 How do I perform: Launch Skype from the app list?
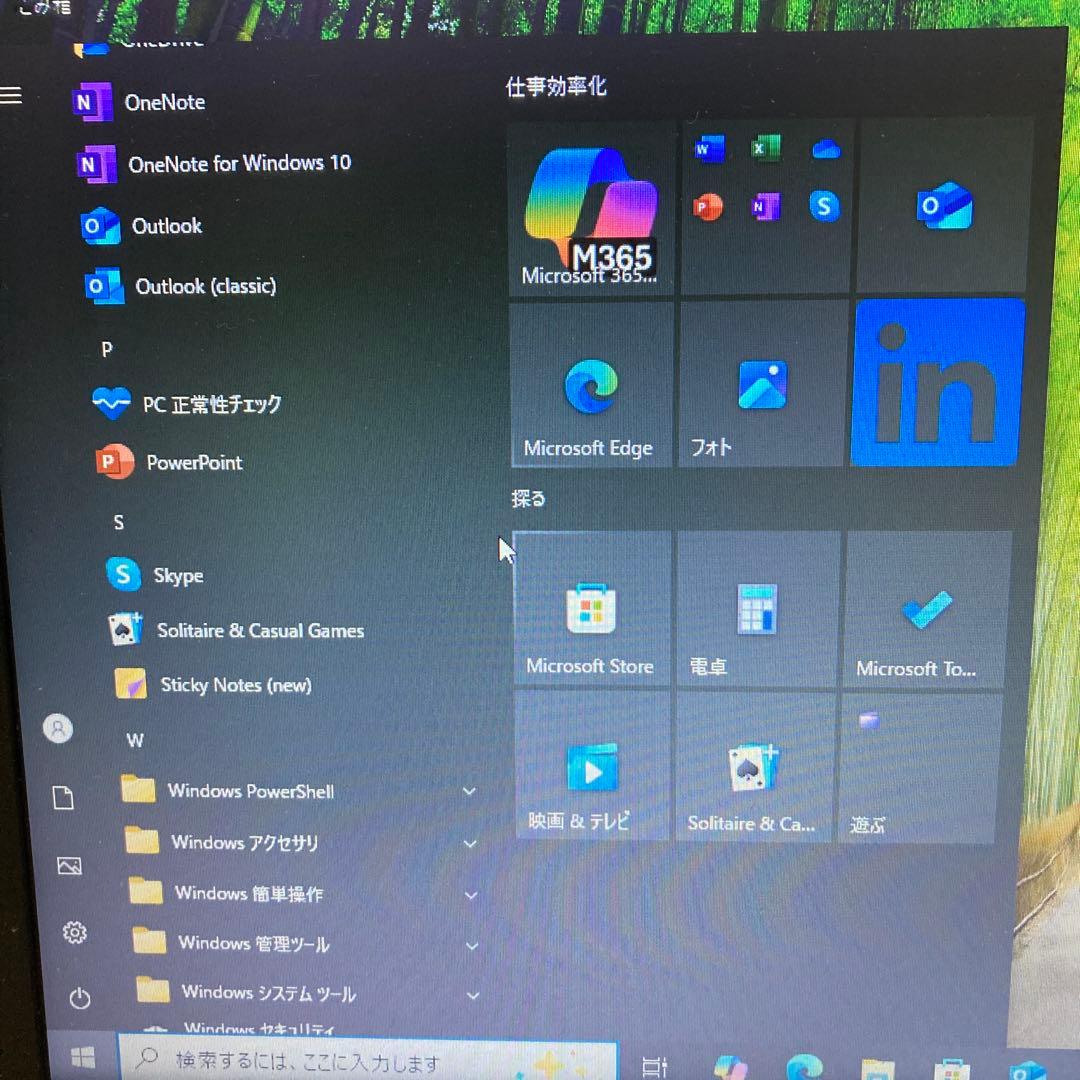(x=180, y=575)
